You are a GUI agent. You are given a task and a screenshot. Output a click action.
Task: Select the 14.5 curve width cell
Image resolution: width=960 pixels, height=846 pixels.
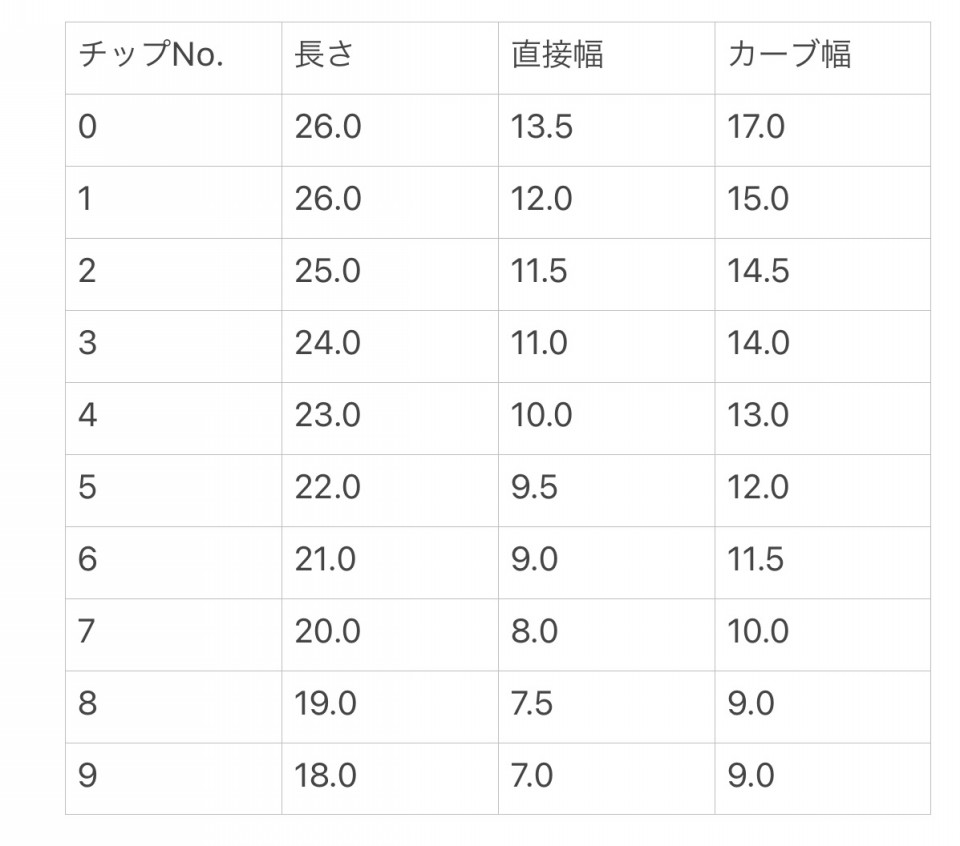point(823,274)
